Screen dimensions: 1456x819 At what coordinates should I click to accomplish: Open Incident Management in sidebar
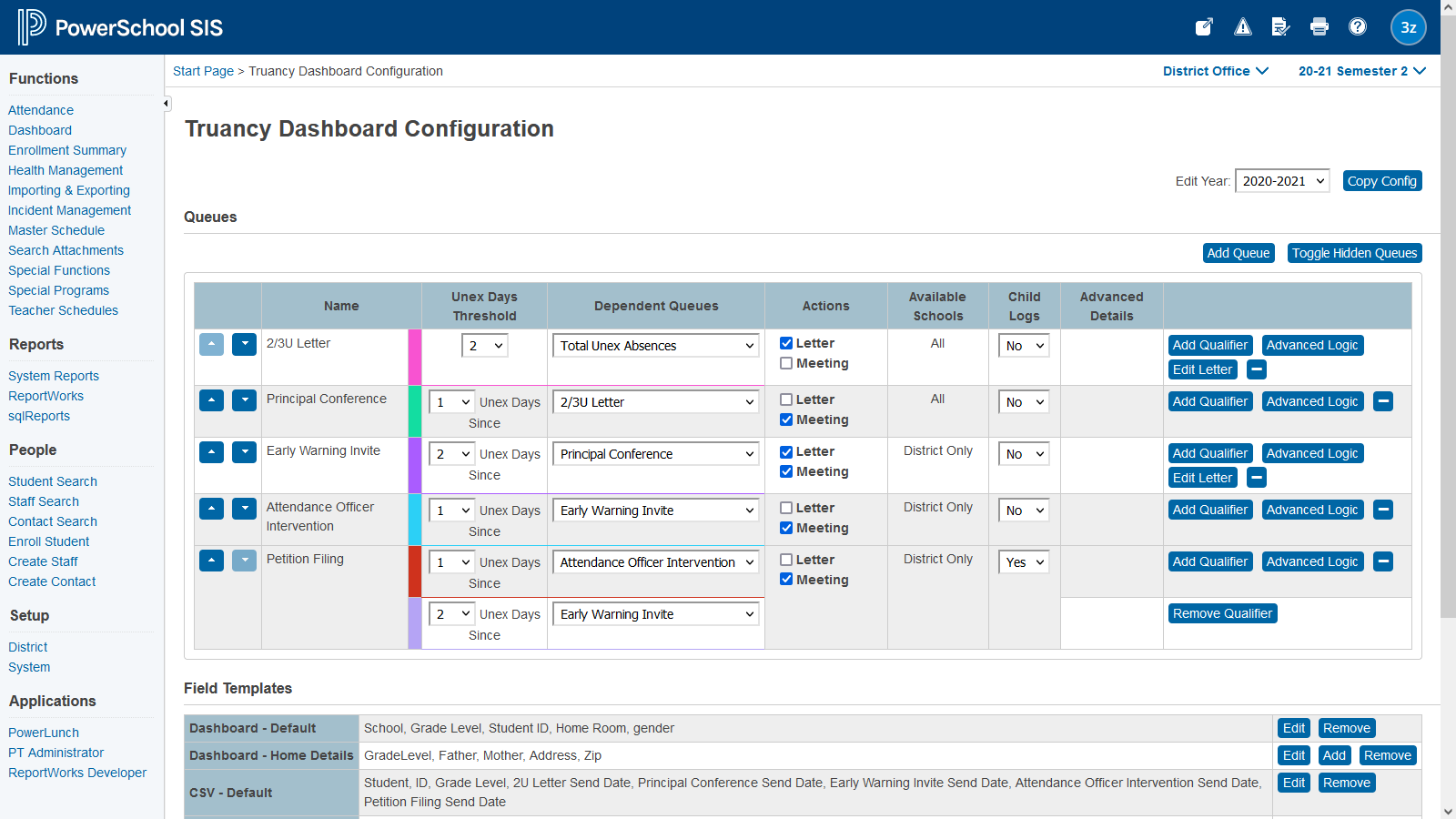(x=69, y=210)
